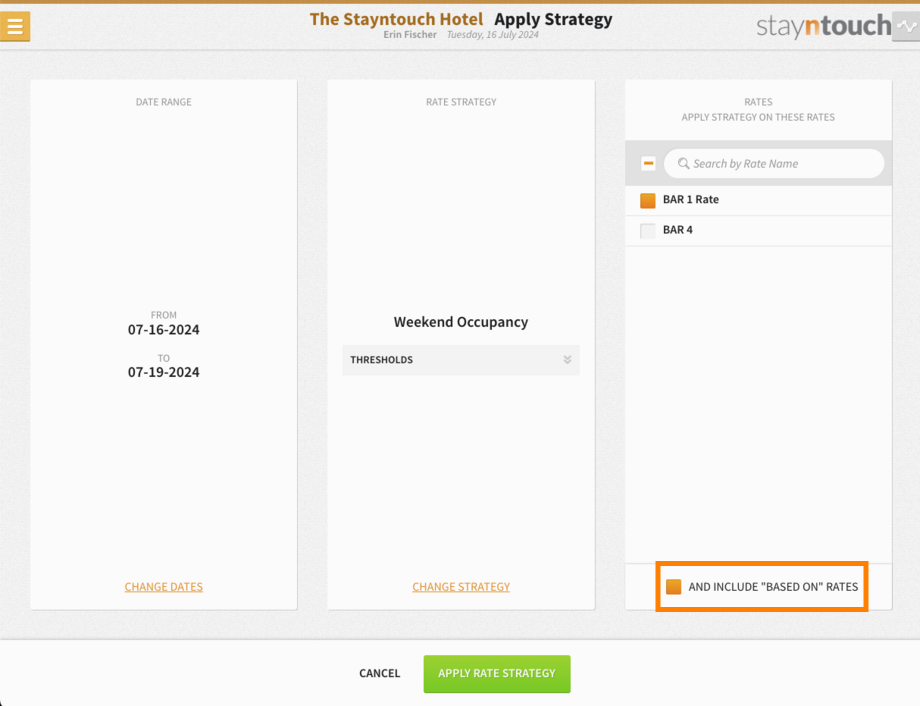Click the date Tuesday, 16 July 2024

pos(492,35)
